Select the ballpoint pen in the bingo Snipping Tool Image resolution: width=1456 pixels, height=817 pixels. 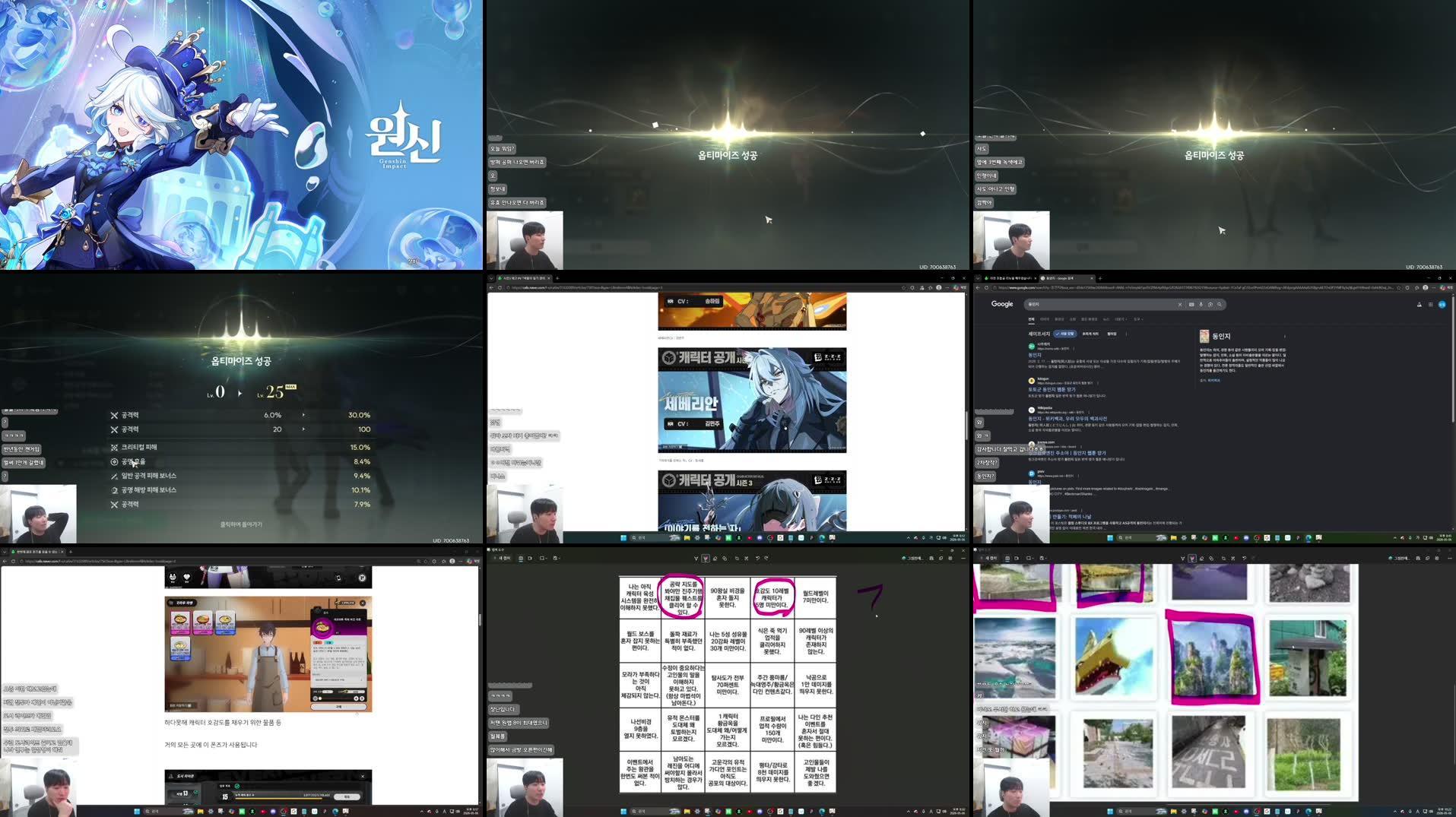[696, 559]
